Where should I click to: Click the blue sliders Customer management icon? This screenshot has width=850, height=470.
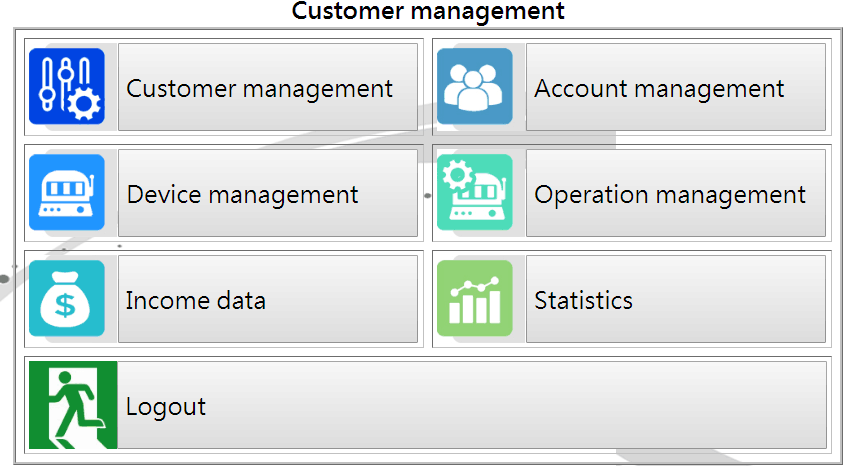pyautogui.click(x=67, y=86)
